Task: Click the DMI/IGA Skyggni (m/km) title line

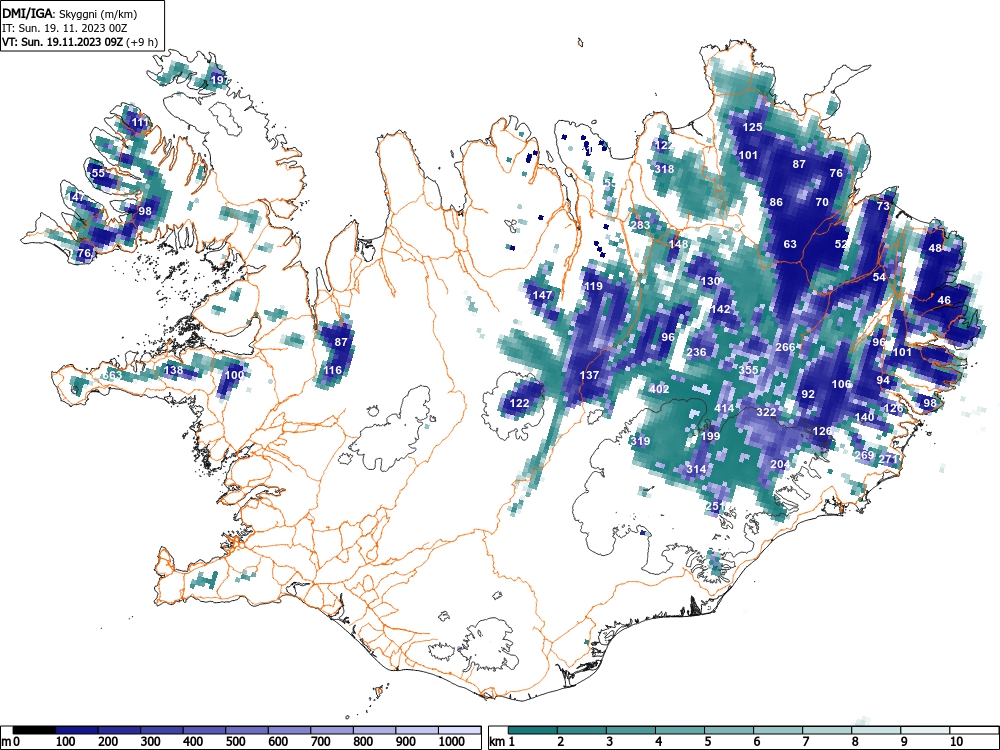Action: (70, 13)
